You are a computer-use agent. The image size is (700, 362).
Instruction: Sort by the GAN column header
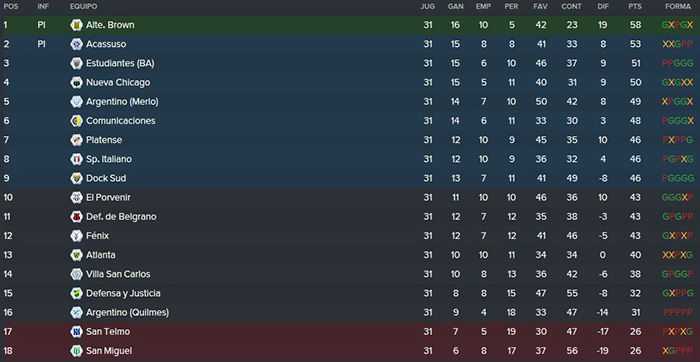[x=456, y=7]
